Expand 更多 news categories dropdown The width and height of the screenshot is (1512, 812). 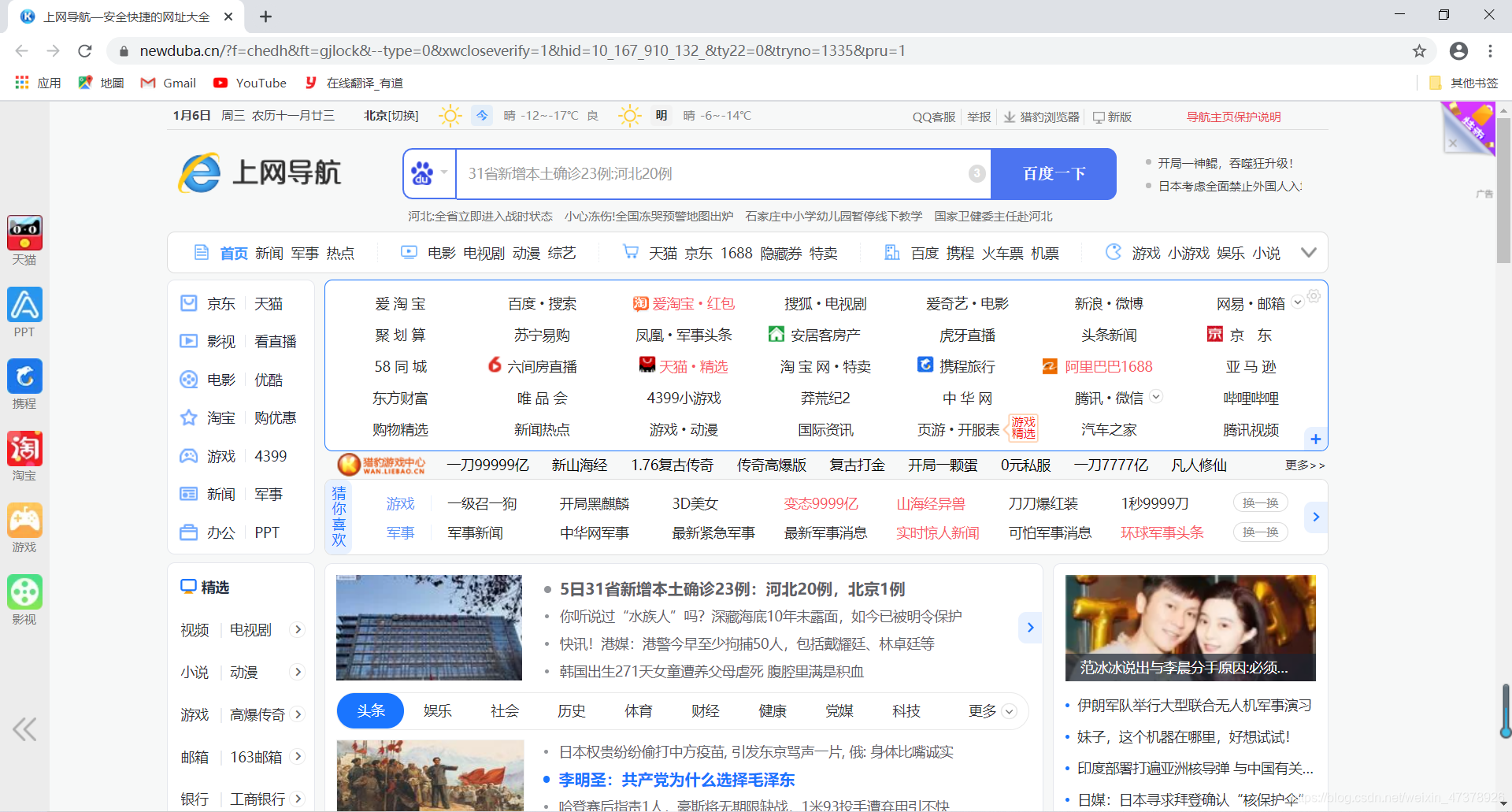pos(992,711)
